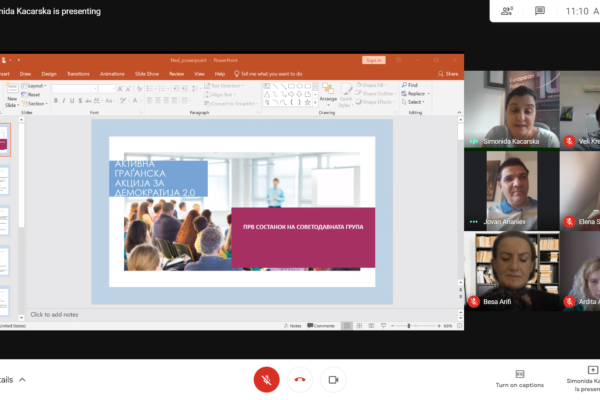This screenshot has height=400, width=600.
Task: Click the zoom slider handle
Action: click(409, 326)
